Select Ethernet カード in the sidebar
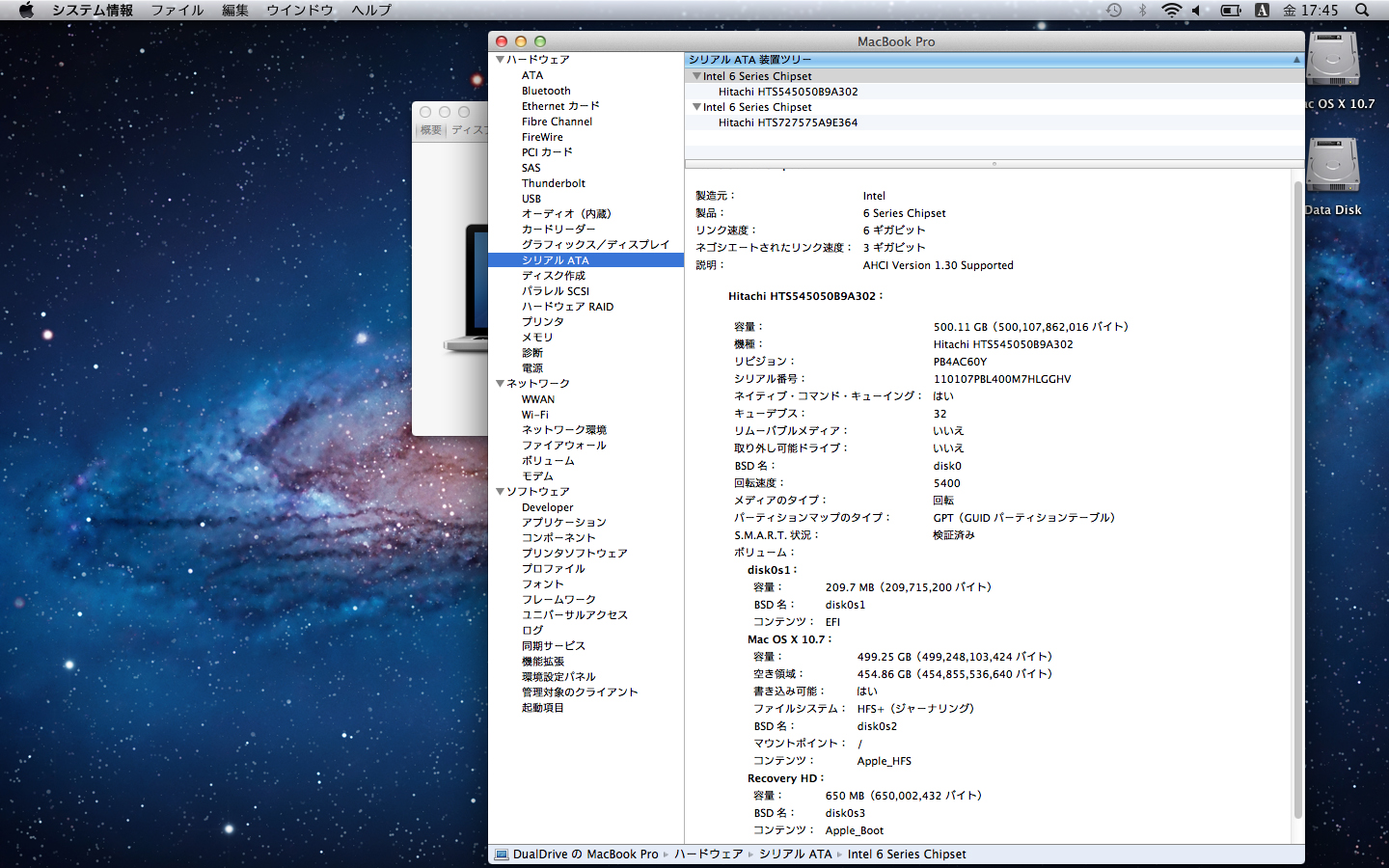 point(560,106)
